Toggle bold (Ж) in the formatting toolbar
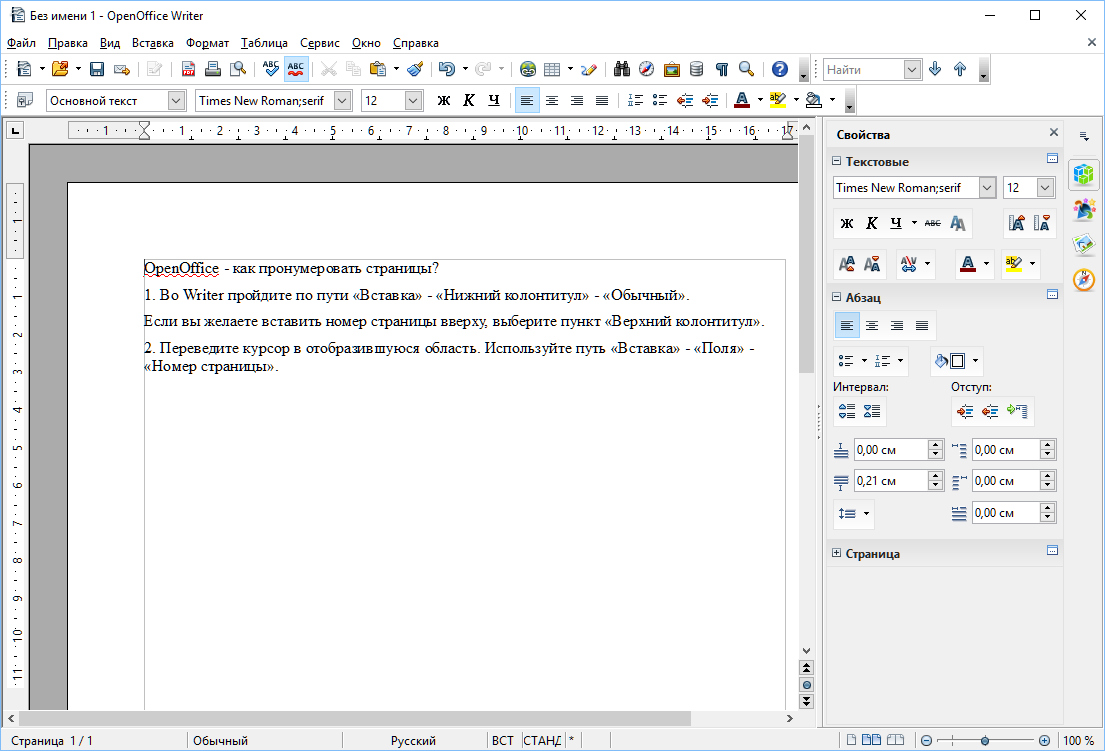1105x751 pixels. click(x=443, y=100)
